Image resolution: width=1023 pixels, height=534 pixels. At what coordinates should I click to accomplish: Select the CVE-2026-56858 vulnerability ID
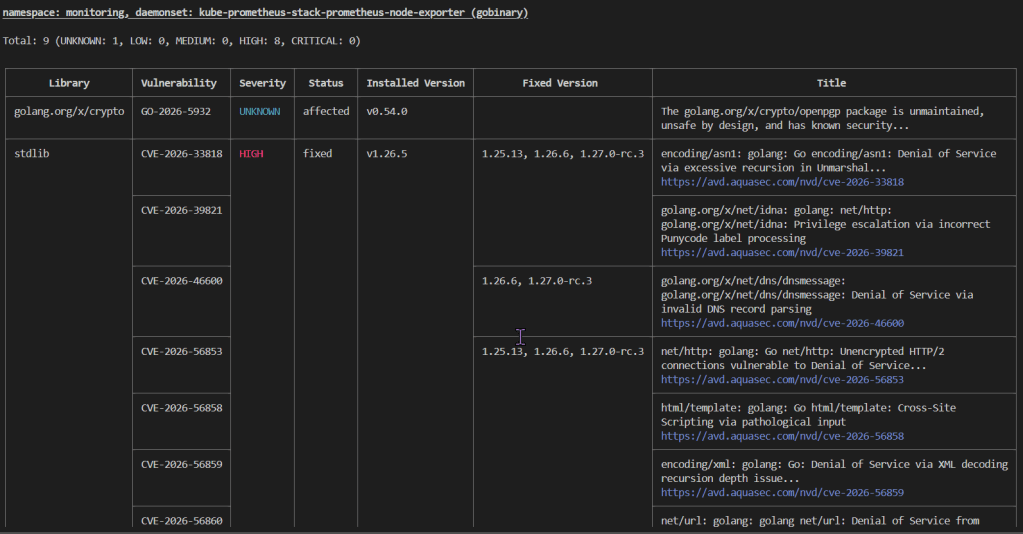181,408
